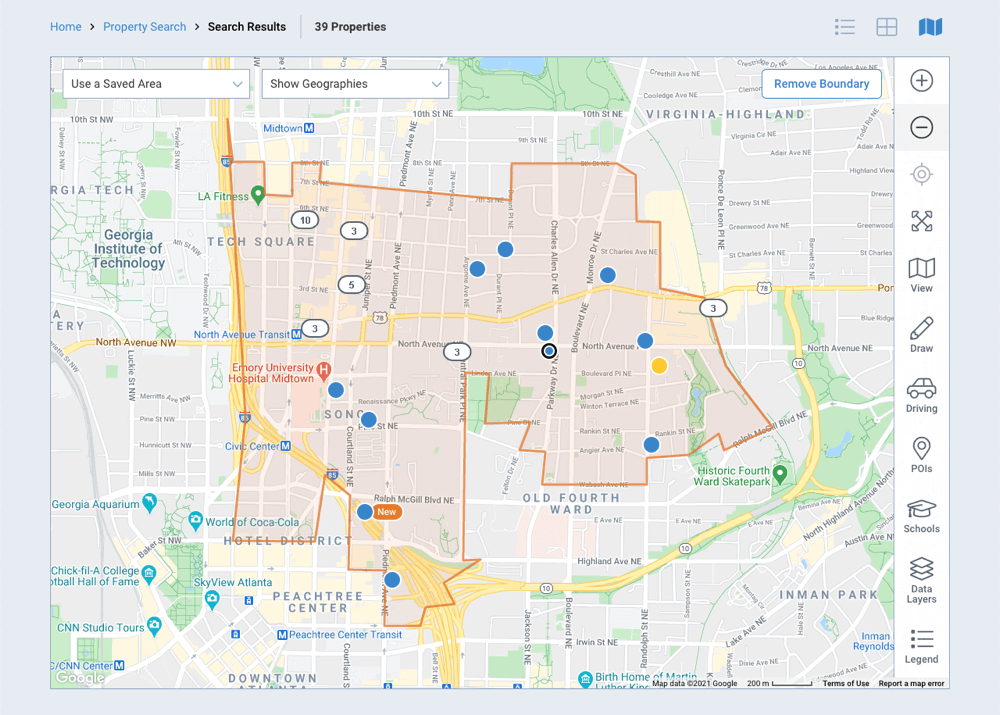
Task: Open the Data Layers panel
Action: point(921,572)
